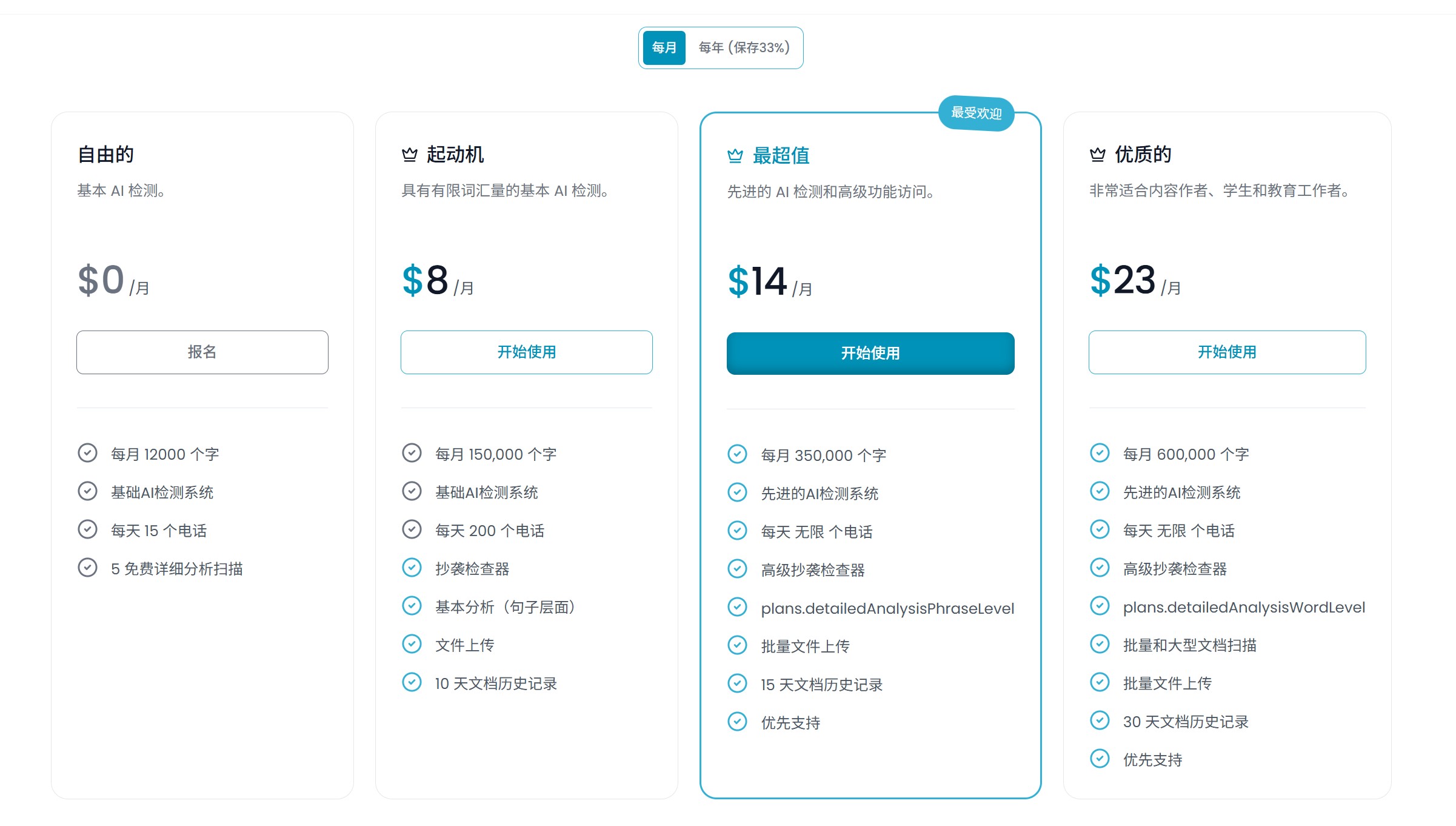This screenshot has width=1456, height=826.
Task: Click plans.detailedAnalysisWordLevel feature text
Action: click(x=1244, y=607)
